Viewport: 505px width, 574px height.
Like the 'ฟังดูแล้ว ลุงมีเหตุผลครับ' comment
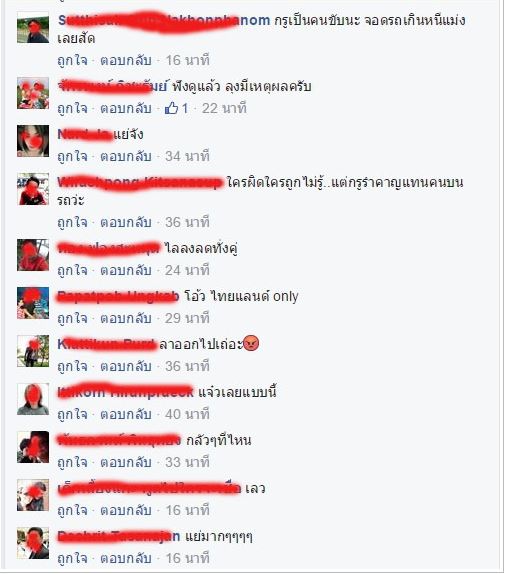tap(72, 109)
